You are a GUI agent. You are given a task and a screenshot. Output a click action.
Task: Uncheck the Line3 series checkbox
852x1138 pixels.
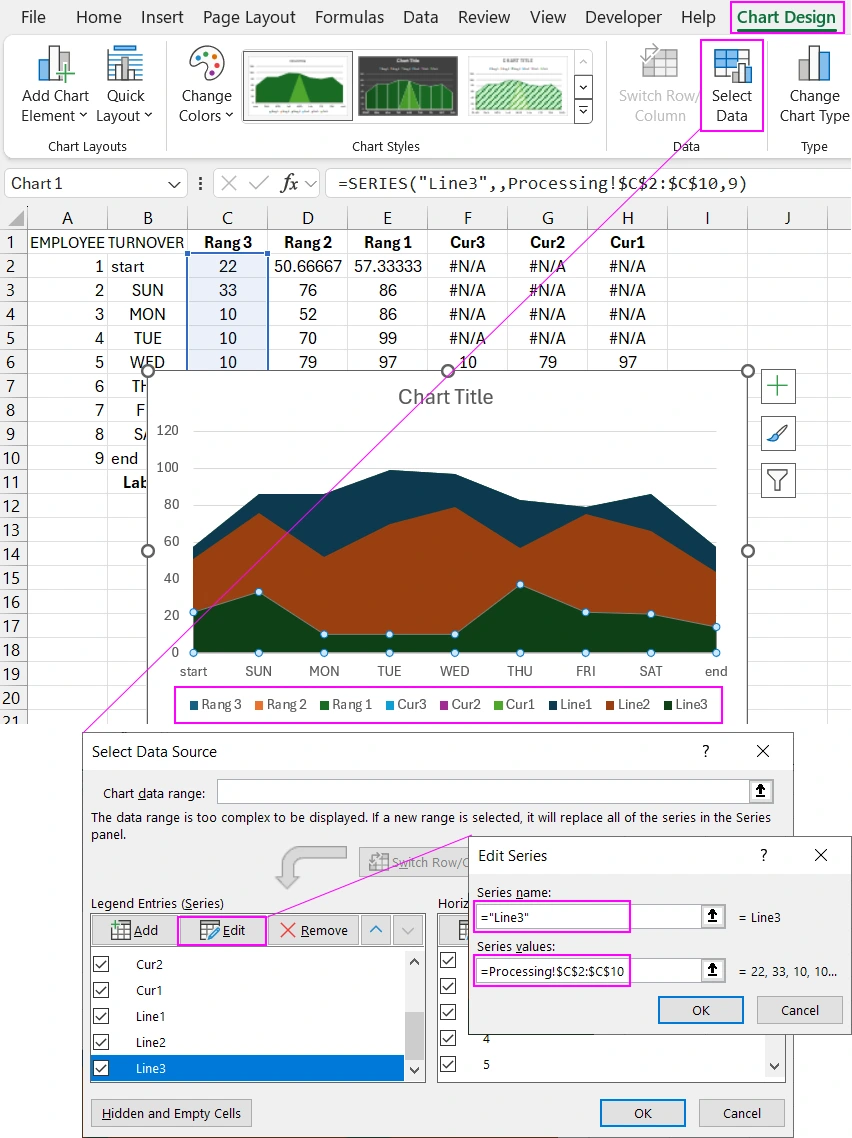(101, 1067)
